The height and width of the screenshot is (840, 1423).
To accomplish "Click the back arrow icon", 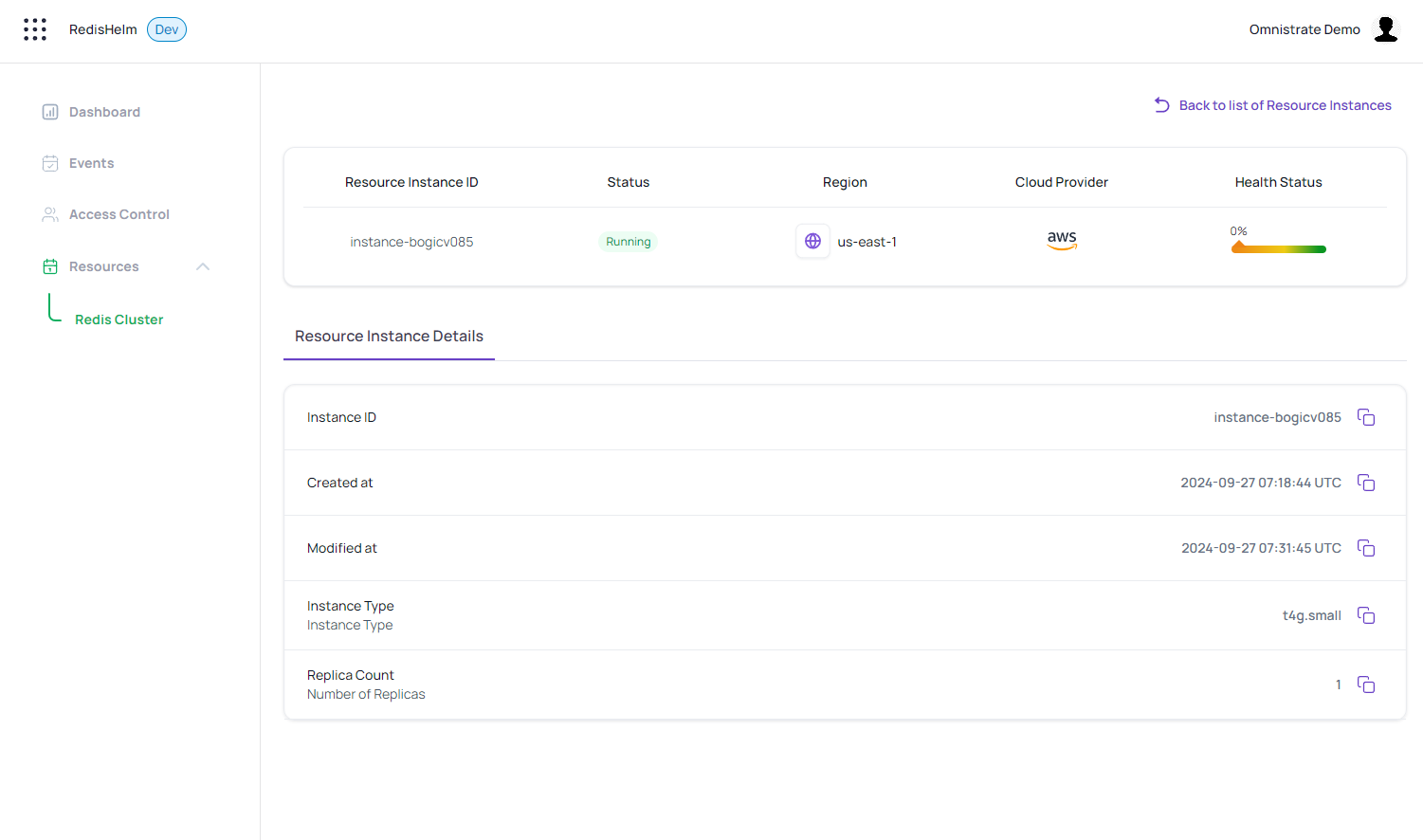I will pyautogui.click(x=1161, y=105).
